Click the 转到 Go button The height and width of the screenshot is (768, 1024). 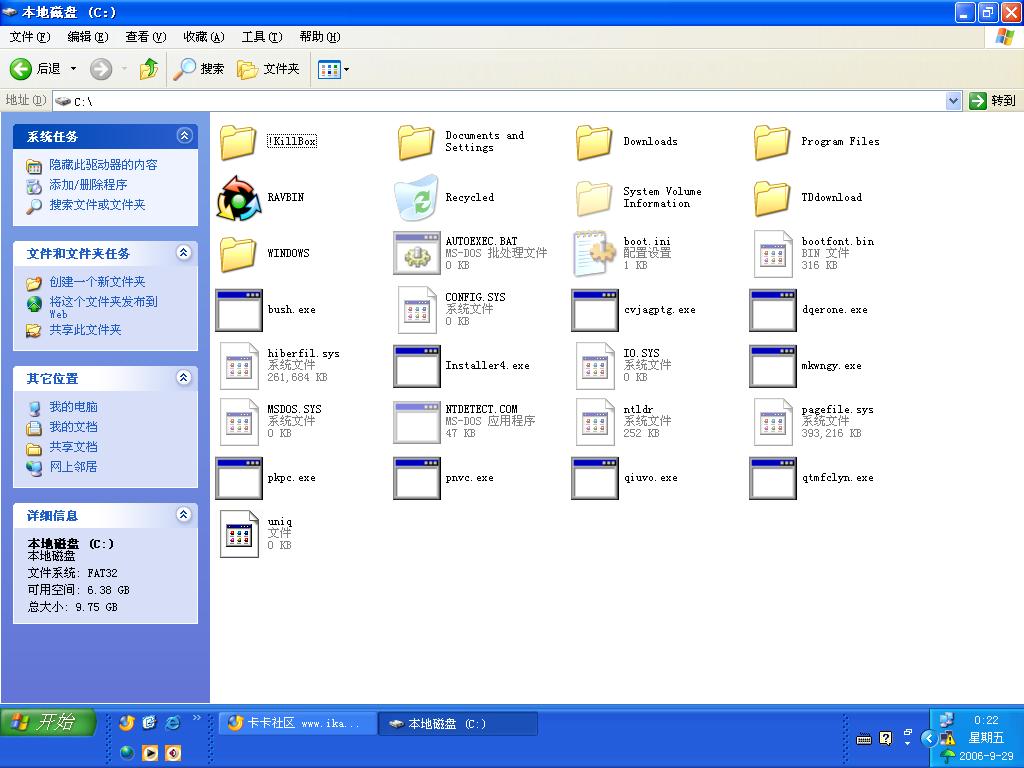click(x=992, y=100)
